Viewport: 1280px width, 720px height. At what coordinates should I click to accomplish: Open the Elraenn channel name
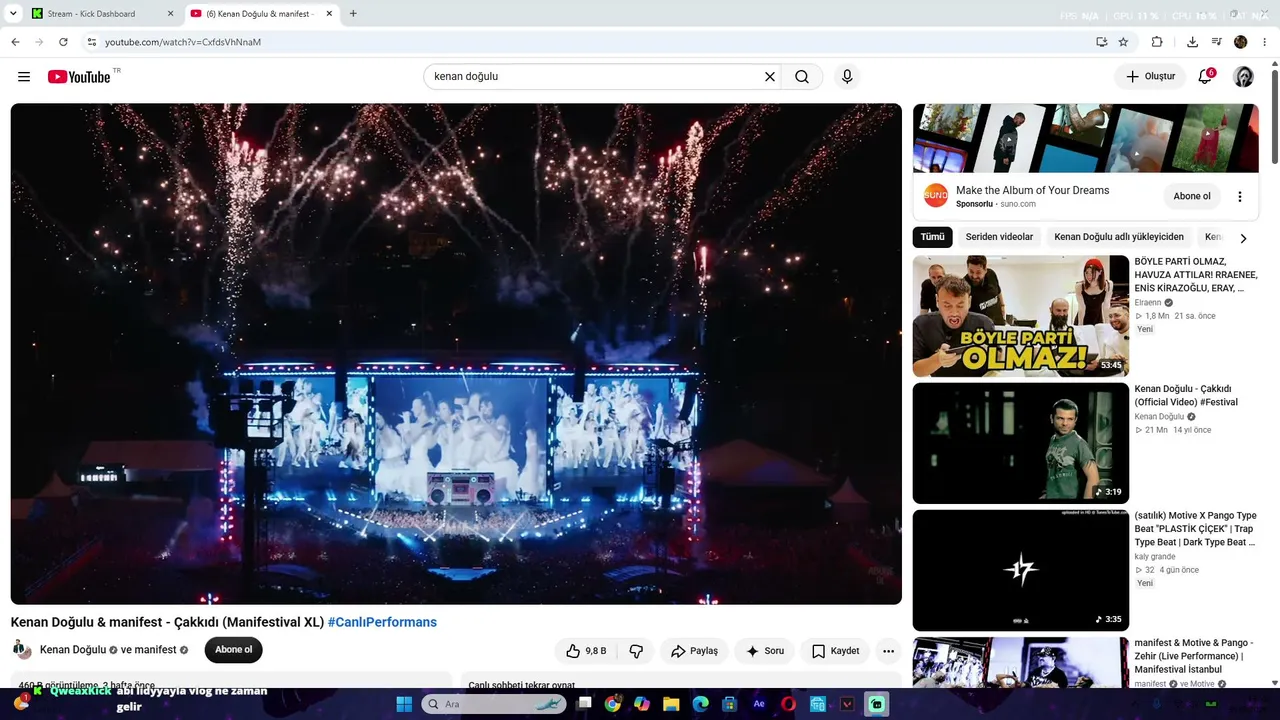pyautogui.click(x=1149, y=302)
